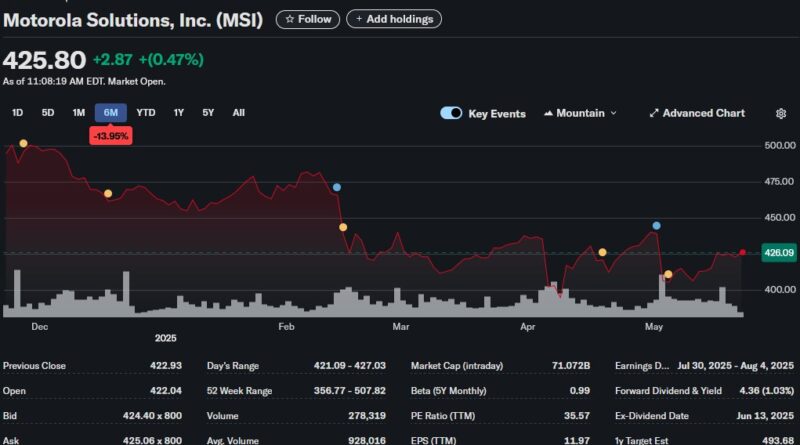Click the +2.87 price change value
The image size is (800, 445).
point(113,60)
